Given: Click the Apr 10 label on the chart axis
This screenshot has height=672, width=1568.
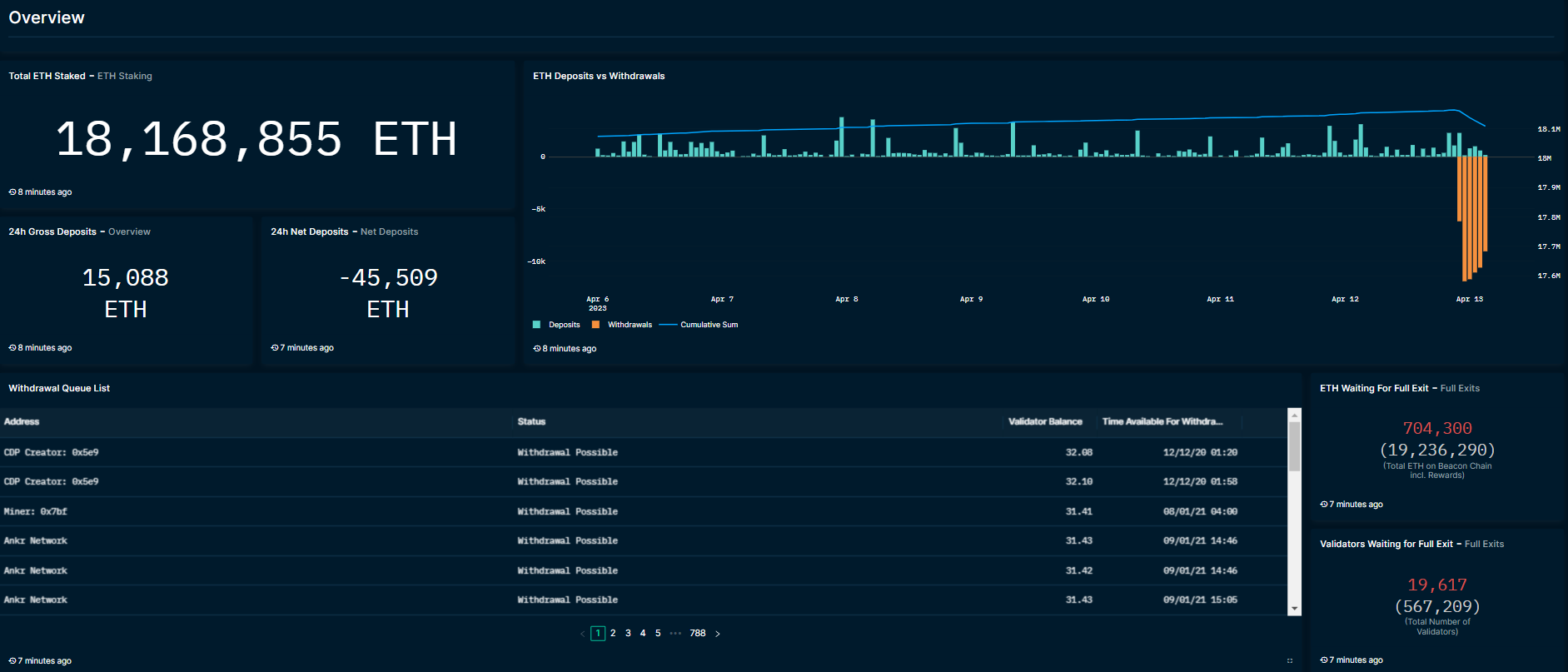Looking at the screenshot, I should [1096, 299].
